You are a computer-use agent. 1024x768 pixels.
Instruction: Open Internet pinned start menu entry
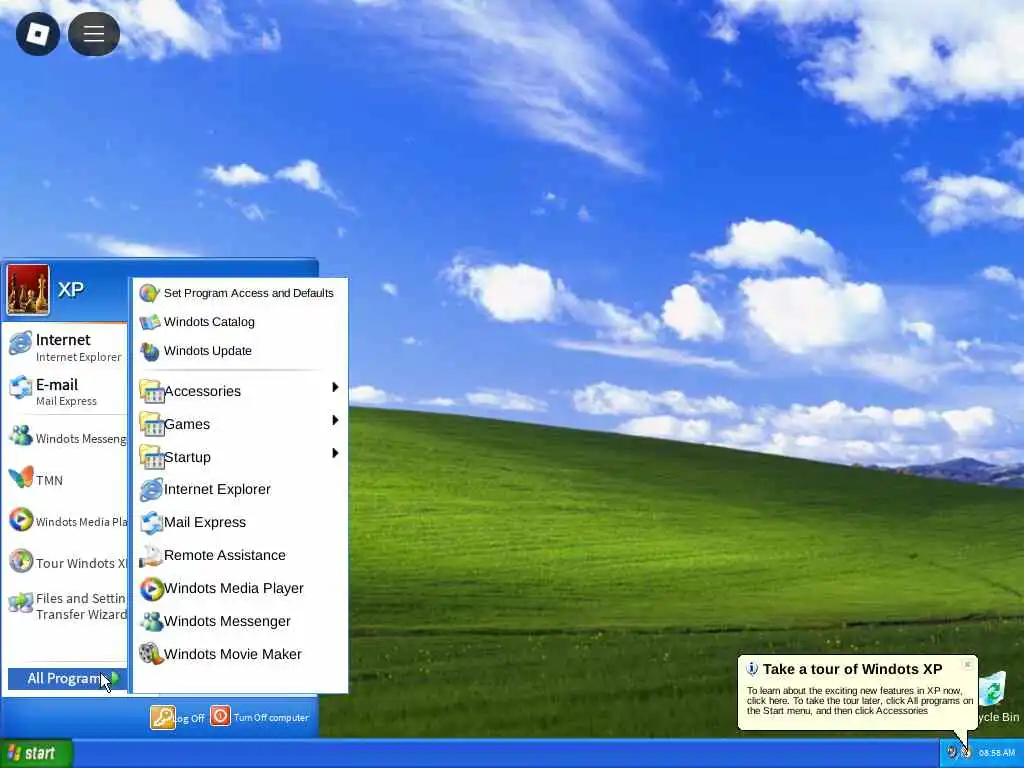(x=65, y=347)
